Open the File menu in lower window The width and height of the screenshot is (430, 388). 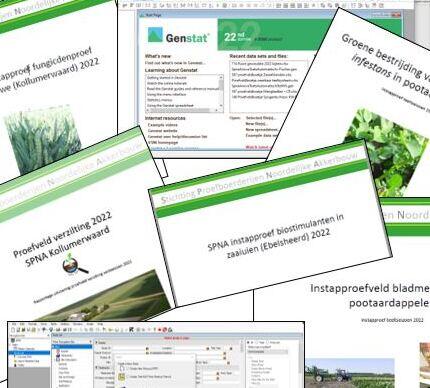14,324
